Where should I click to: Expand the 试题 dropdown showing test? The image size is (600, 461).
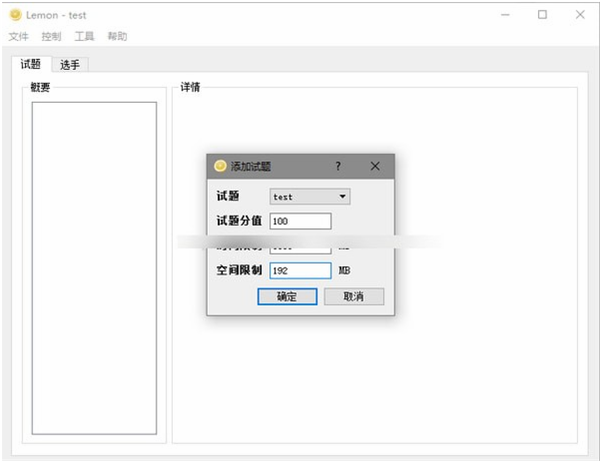310,197
